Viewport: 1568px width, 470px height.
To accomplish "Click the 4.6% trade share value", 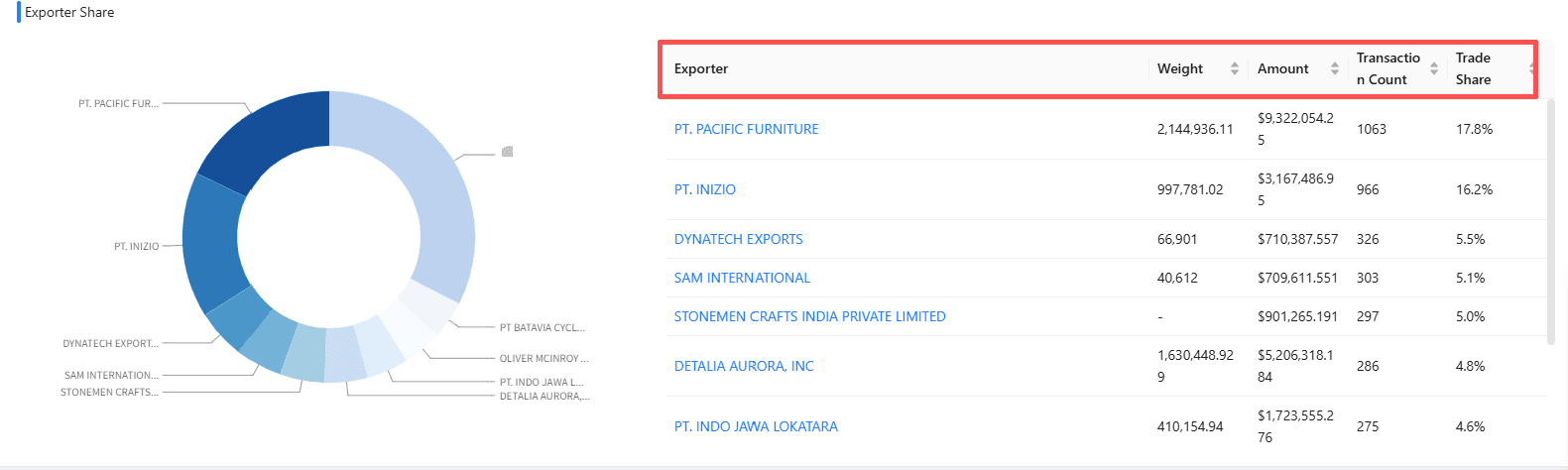I will point(1471,426).
